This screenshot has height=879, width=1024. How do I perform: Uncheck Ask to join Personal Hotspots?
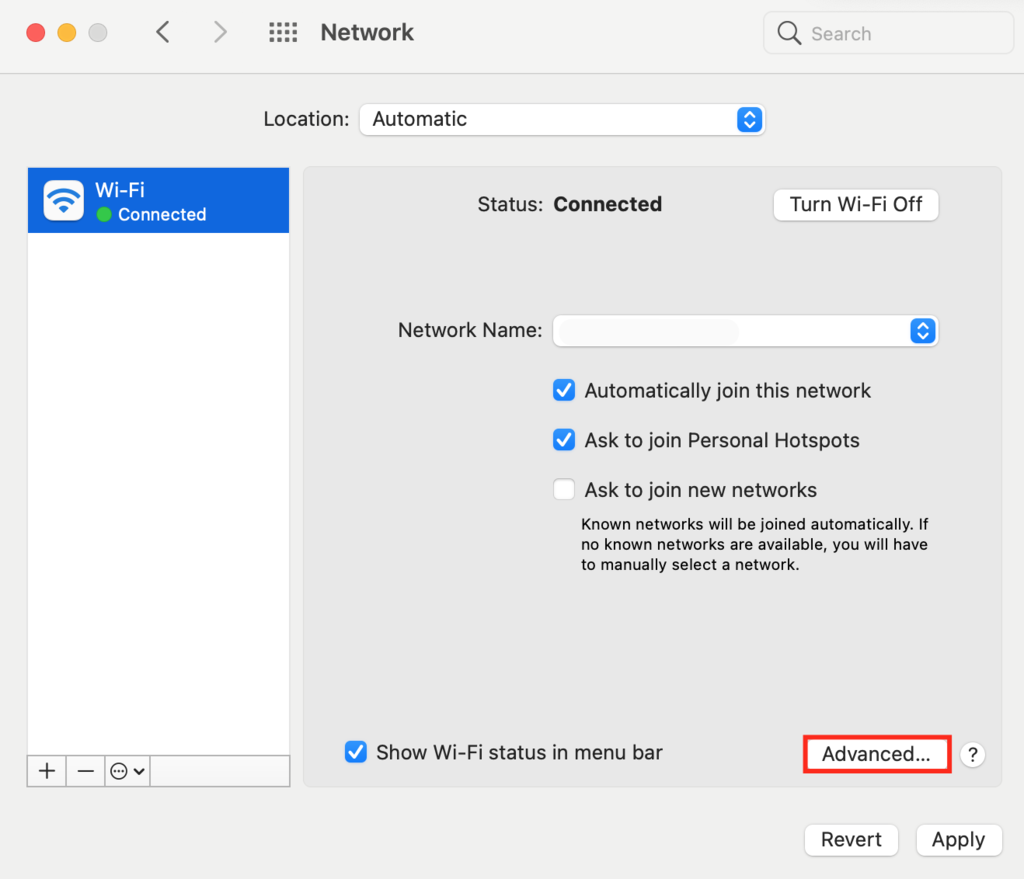pos(564,440)
